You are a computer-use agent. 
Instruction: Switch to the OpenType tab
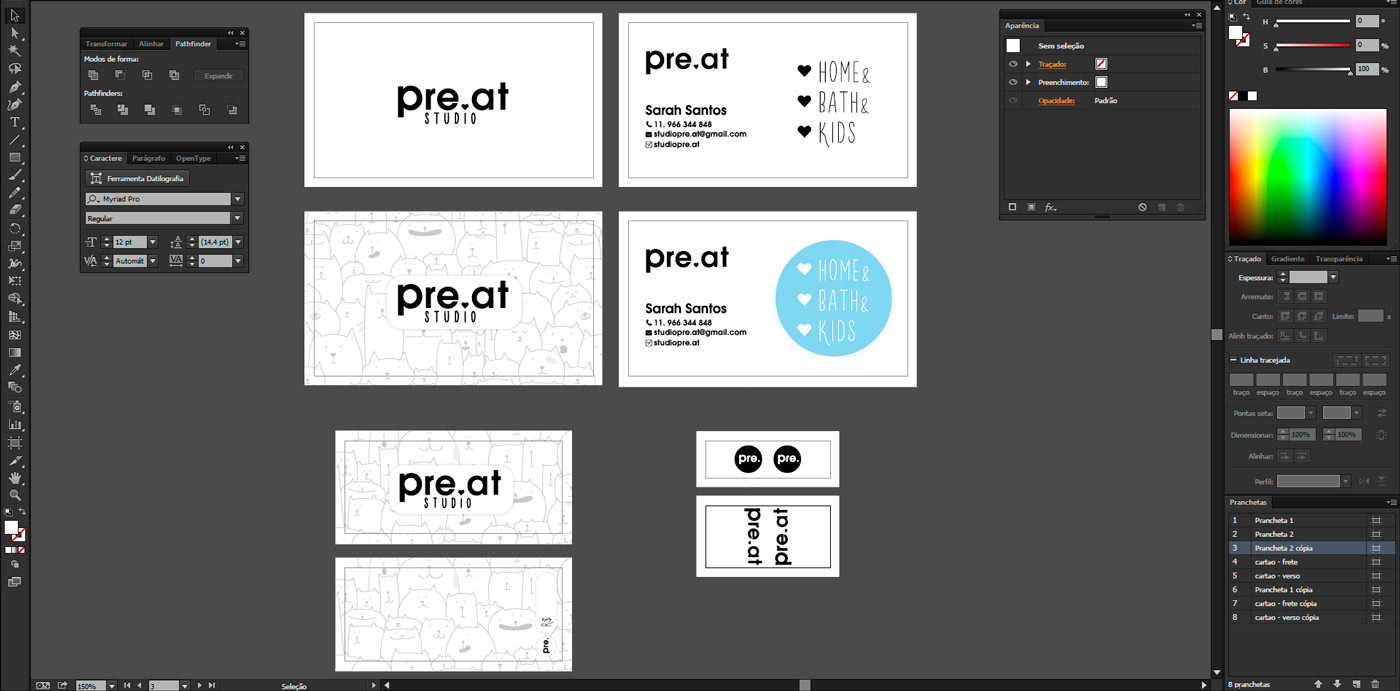coord(194,158)
